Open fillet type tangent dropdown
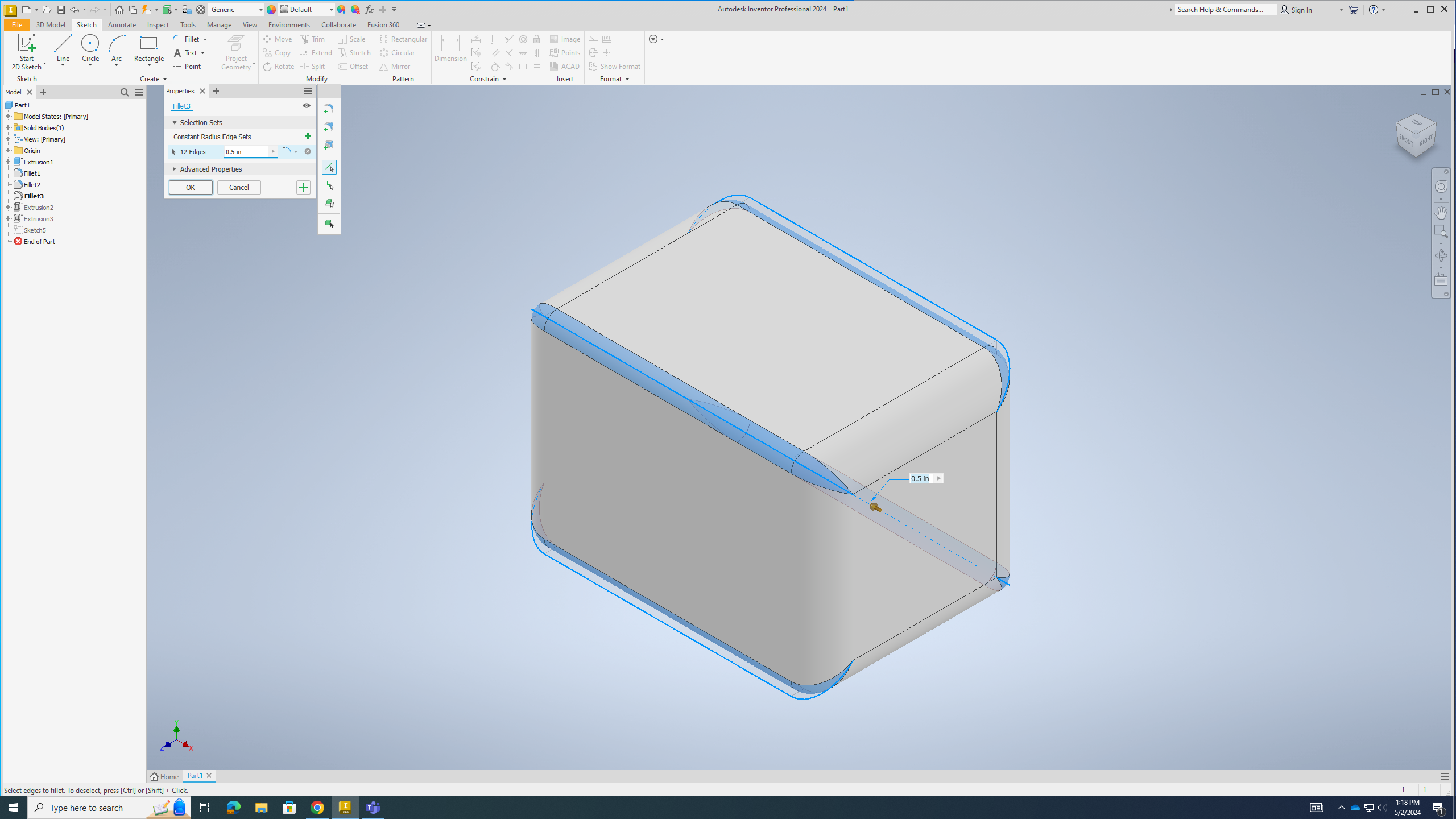Viewport: 1456px width, 819px height. tap(296, 152)
